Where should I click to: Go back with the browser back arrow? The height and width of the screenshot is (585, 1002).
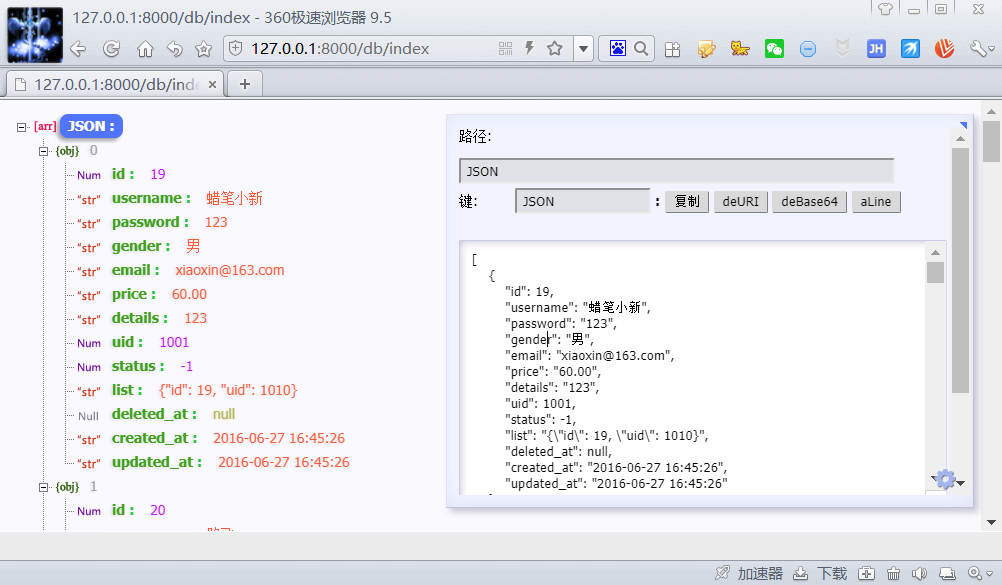tap(78, 49)
